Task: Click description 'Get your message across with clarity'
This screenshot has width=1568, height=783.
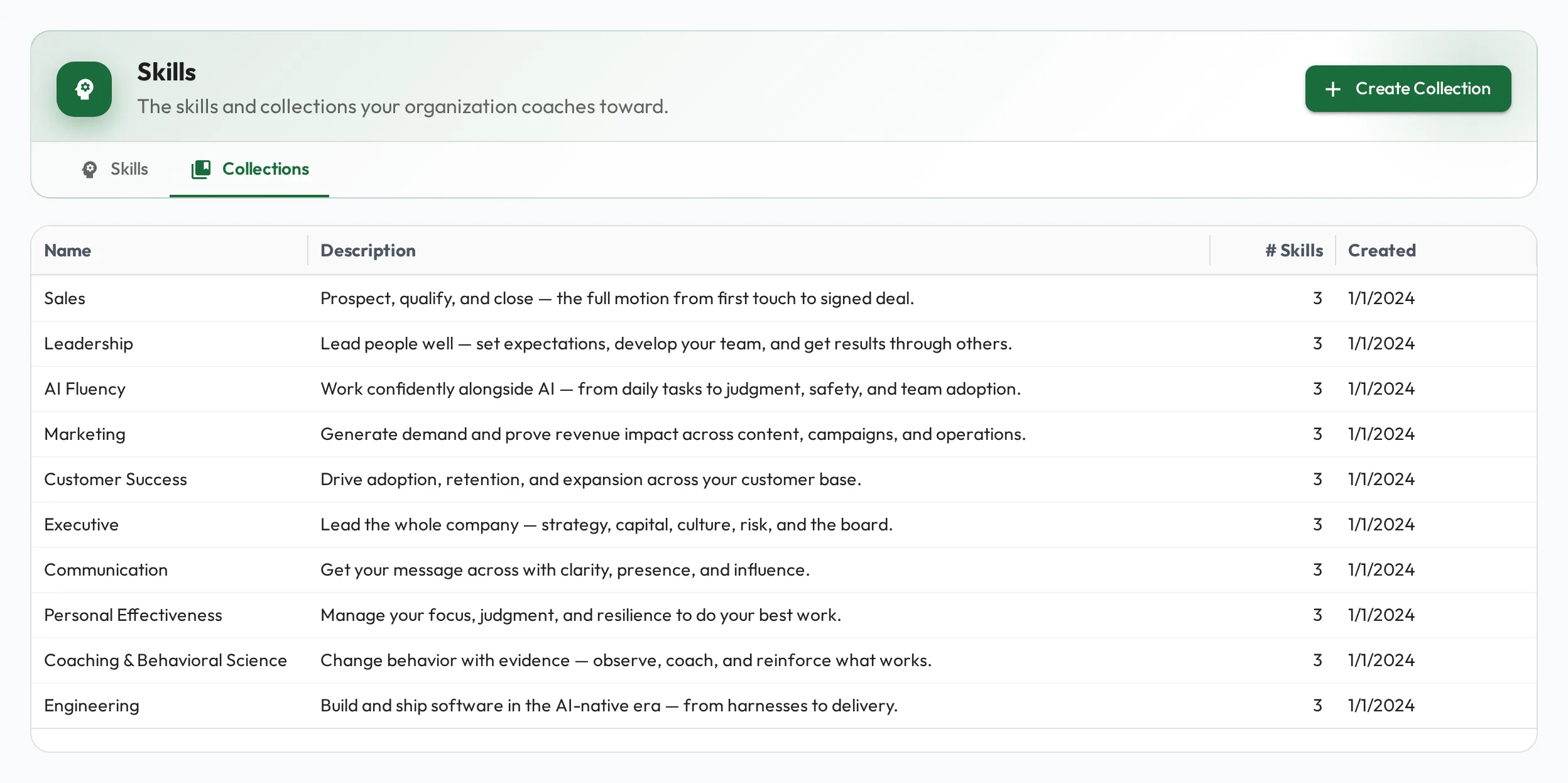Action: tap(565, 569)
